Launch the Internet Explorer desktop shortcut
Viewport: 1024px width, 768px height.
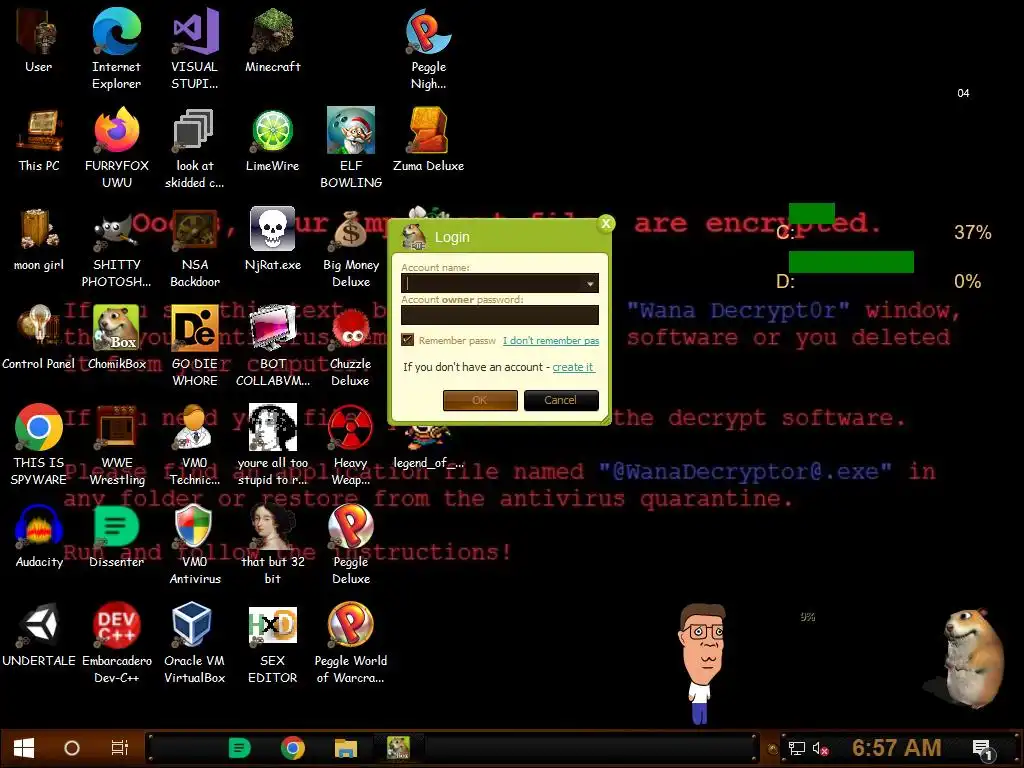point(116,49)
